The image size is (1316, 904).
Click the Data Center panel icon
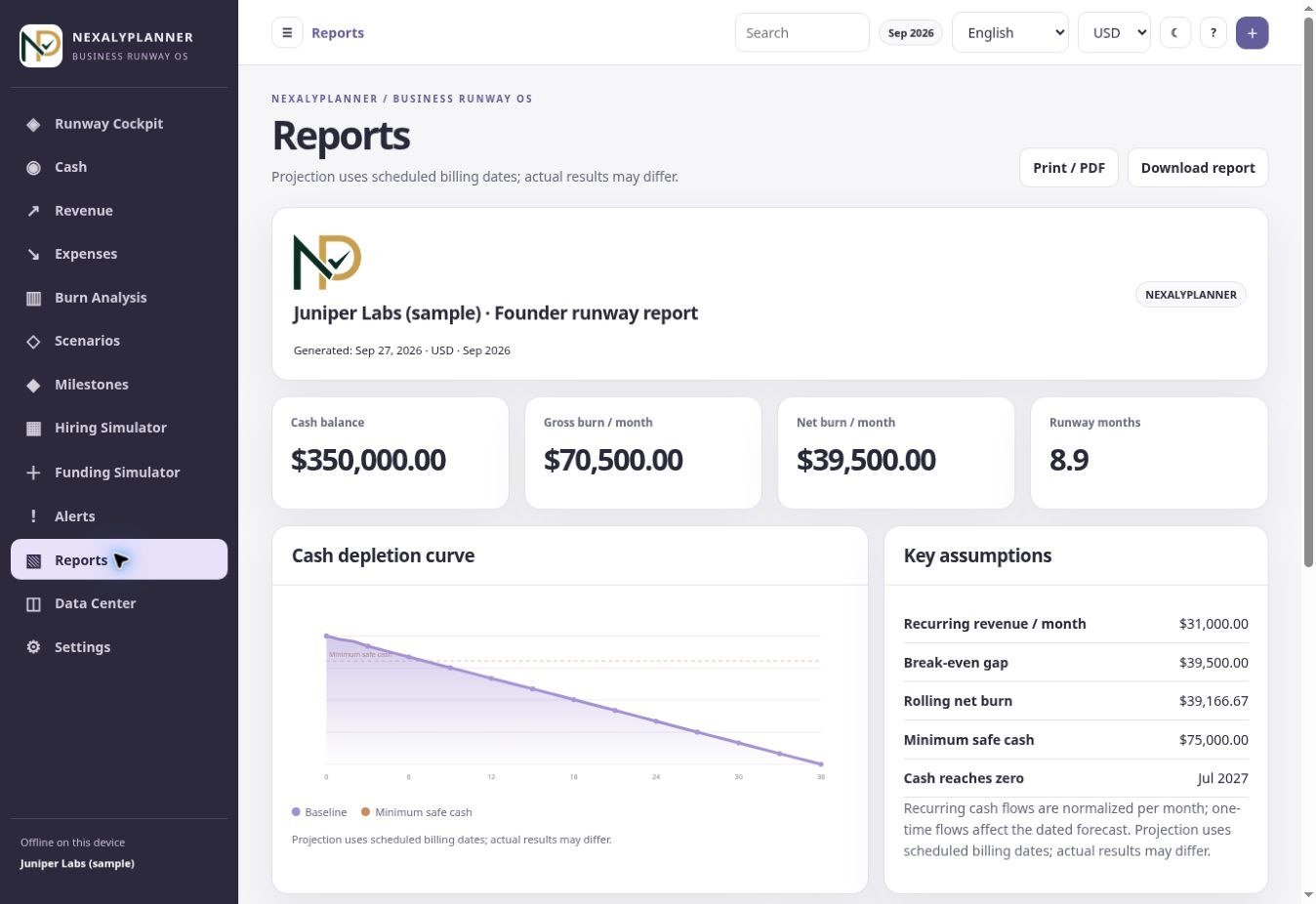(x=33, y=603)
